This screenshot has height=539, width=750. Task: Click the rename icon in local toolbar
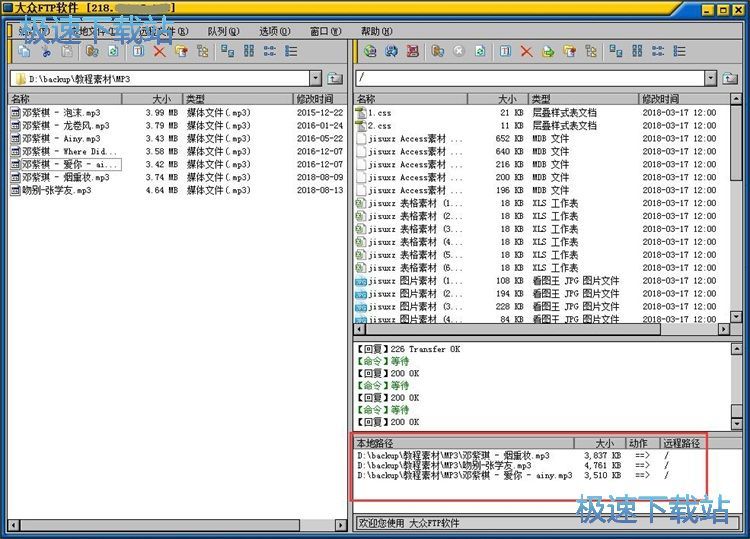coord(138,51)
